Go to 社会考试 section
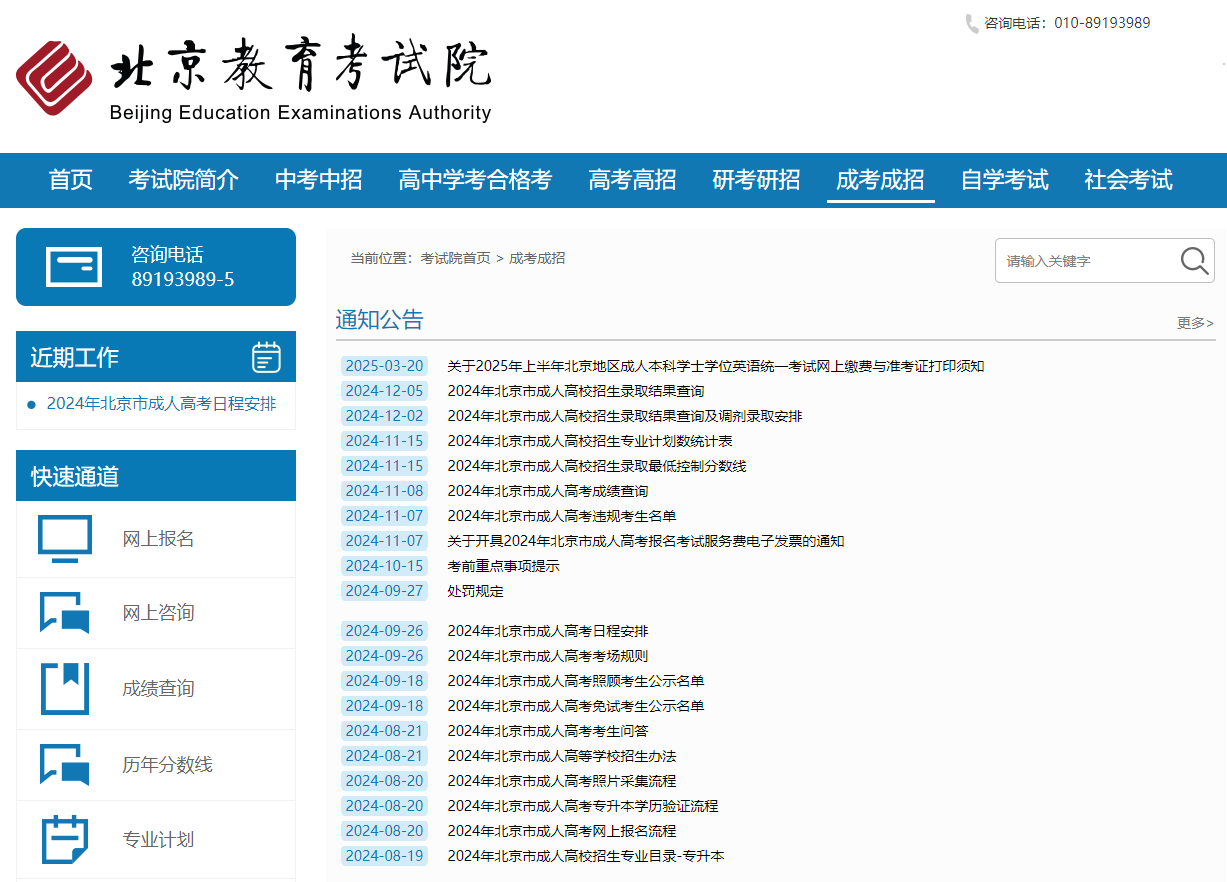The image size is (1227, 882). (x=1128, y=180)
